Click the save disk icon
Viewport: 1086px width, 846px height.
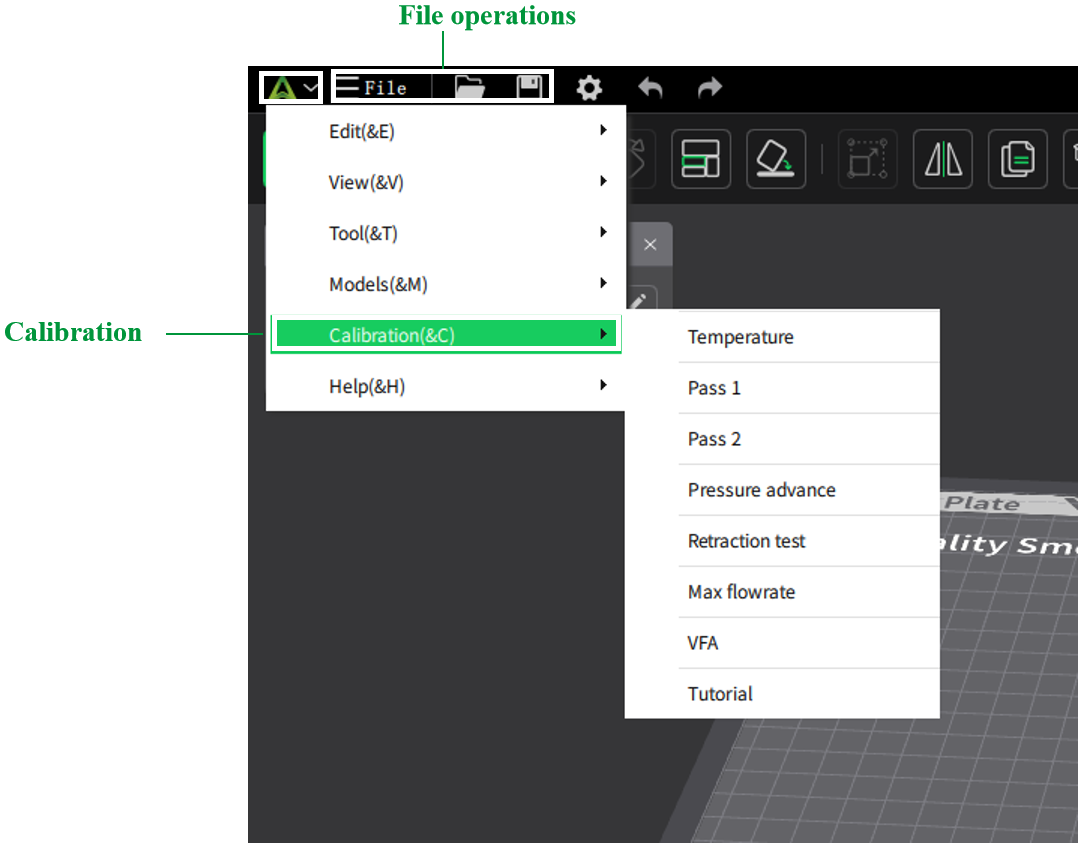pos(529,88)
